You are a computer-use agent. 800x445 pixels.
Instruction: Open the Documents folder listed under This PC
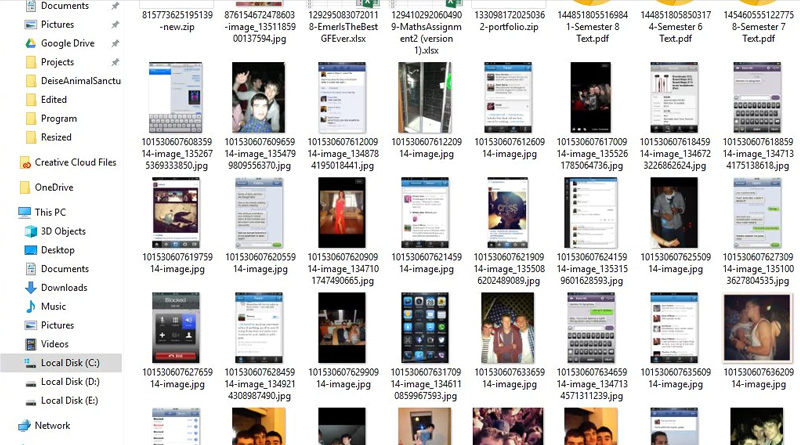pos(65,269)
